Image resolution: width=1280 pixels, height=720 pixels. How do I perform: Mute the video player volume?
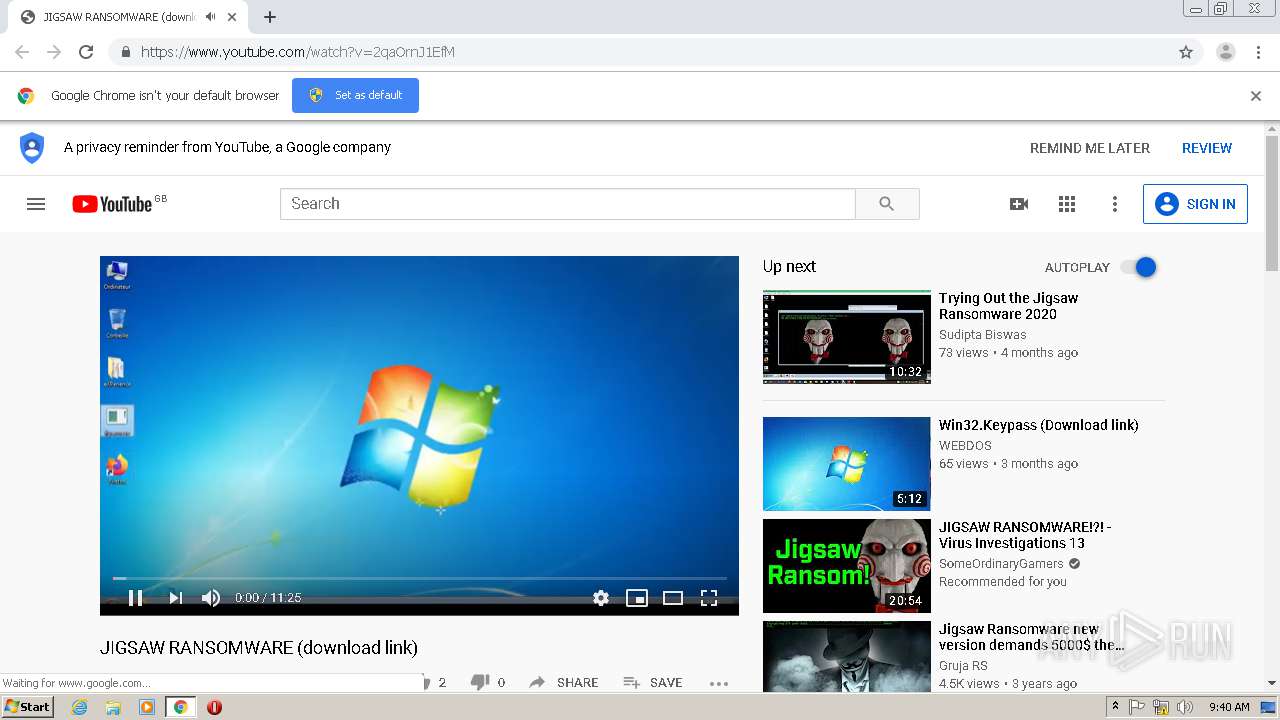[211, 598]
